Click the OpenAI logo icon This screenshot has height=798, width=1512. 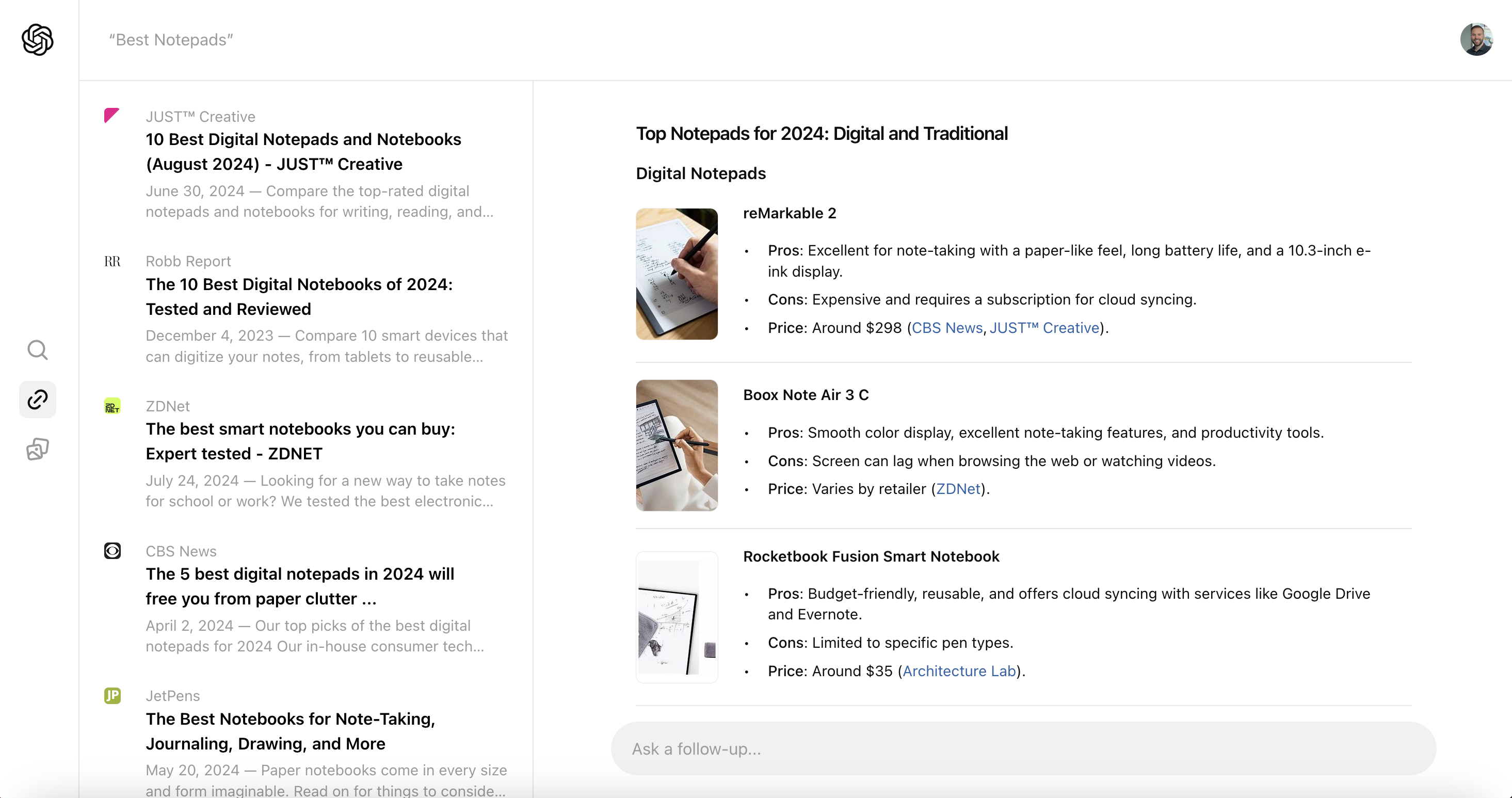(x=38, y=39)
